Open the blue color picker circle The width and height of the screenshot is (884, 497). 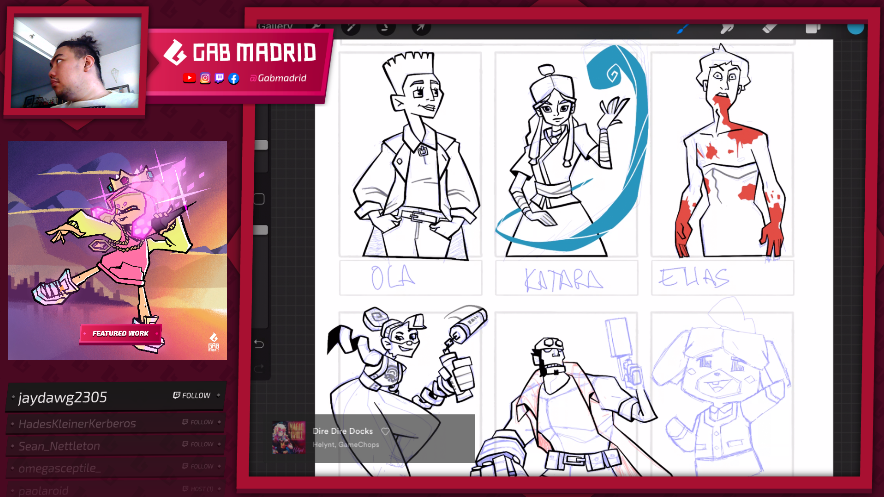click(856, 27)
